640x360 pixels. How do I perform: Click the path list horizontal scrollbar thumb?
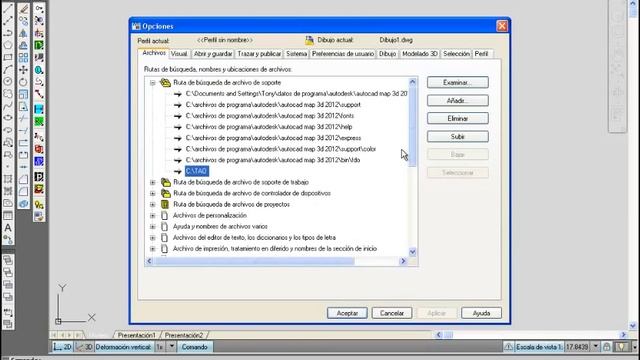(x=254, y=261)
